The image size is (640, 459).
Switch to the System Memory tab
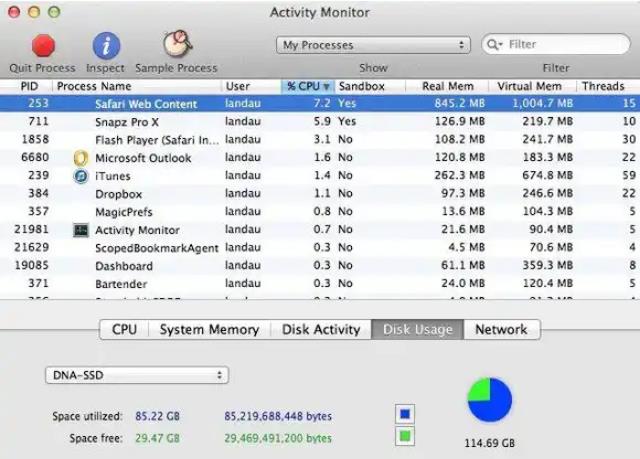tap(209, 329)
